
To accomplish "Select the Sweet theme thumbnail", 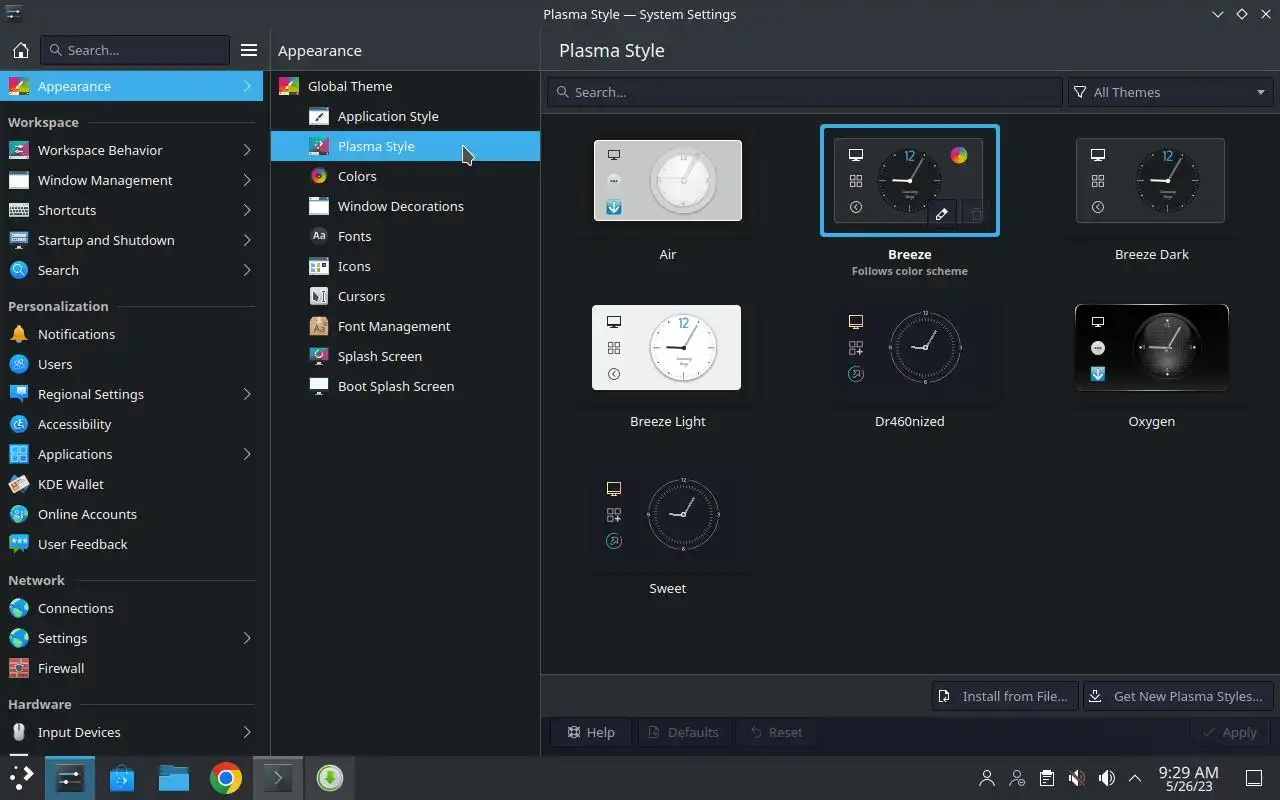I will [667, 514].
